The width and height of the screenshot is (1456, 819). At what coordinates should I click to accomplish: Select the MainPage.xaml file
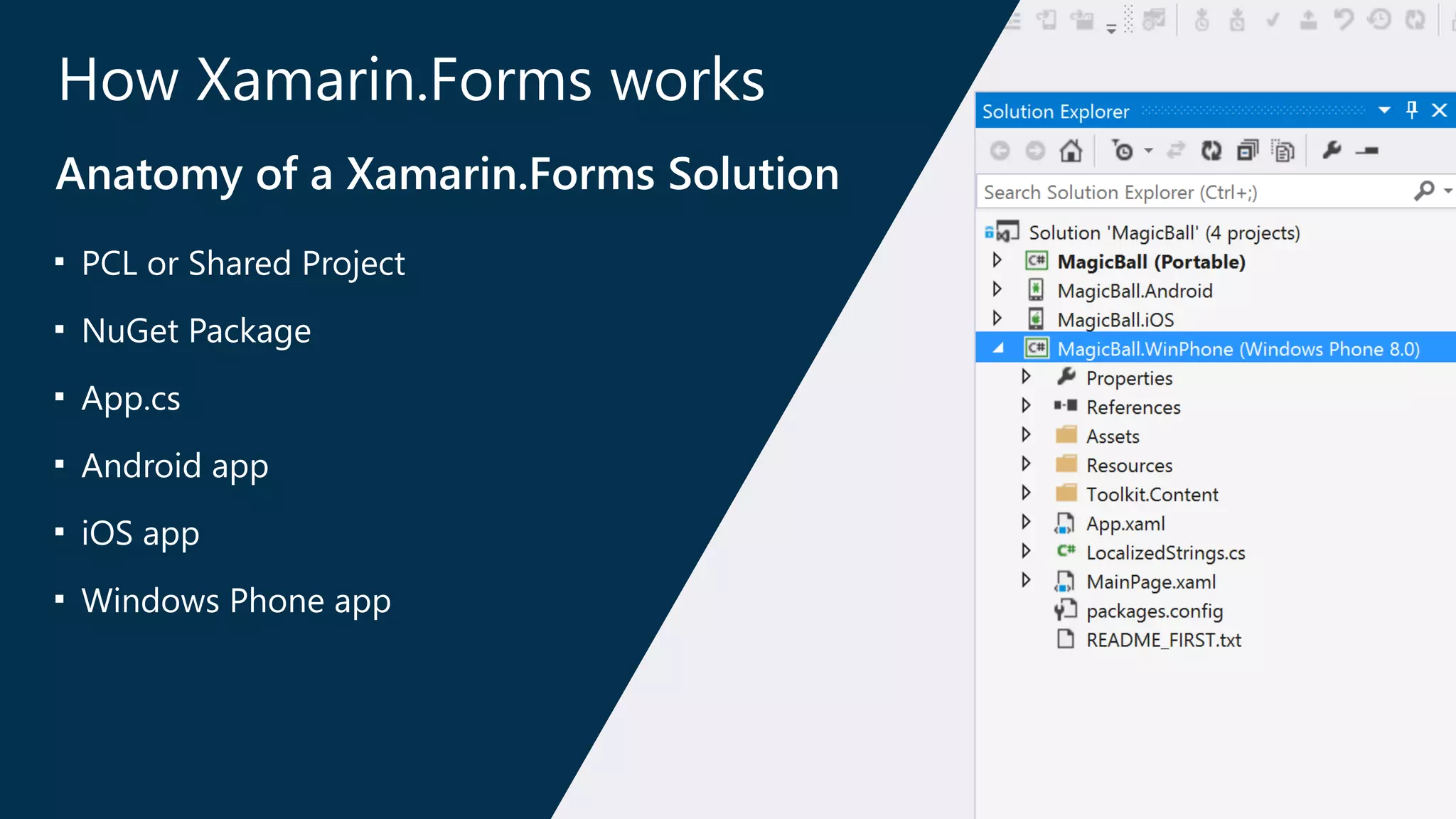point(1151,582)
